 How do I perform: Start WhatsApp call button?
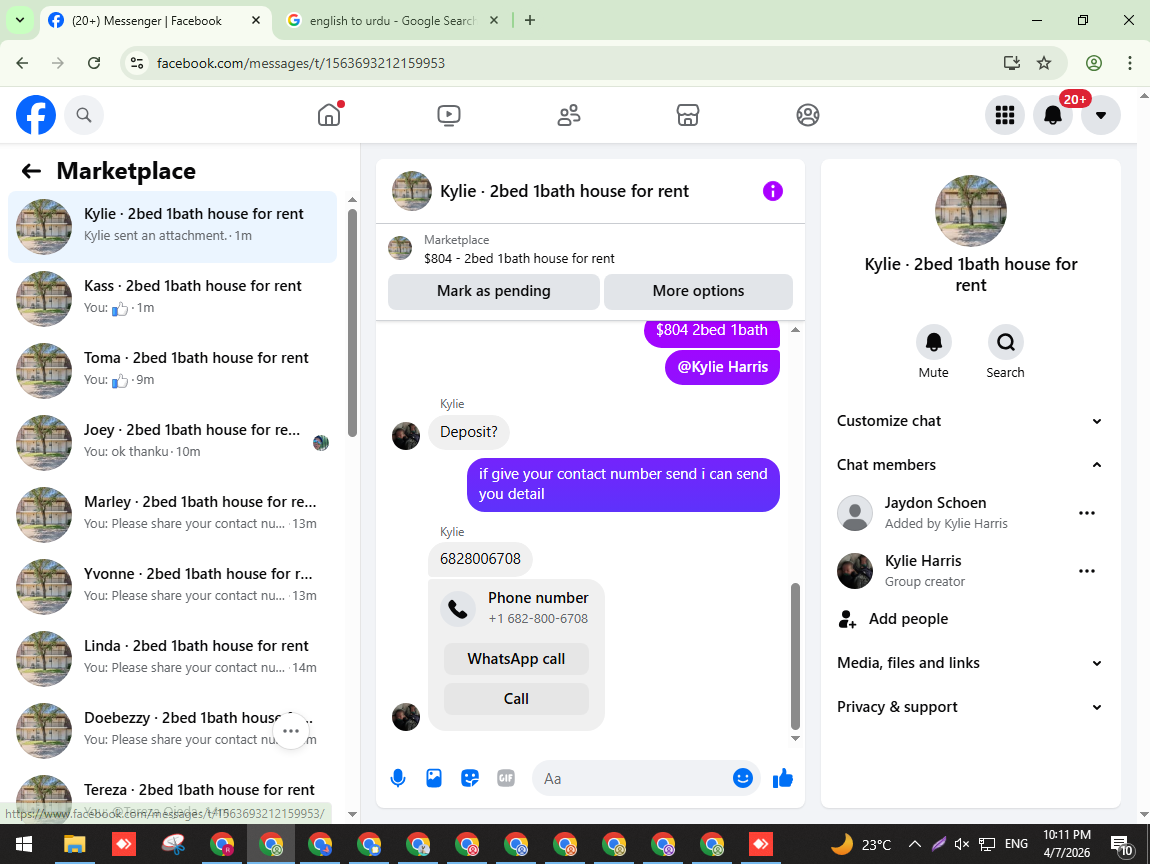pyautogui.click(x=516, y=659)
